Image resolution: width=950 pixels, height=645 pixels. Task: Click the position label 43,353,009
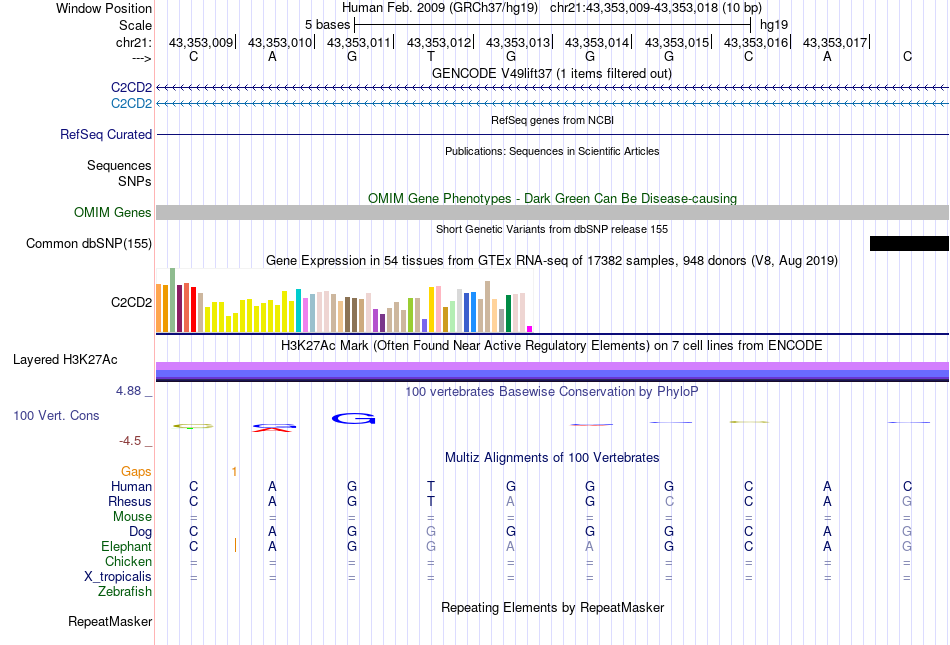(201, 42)
